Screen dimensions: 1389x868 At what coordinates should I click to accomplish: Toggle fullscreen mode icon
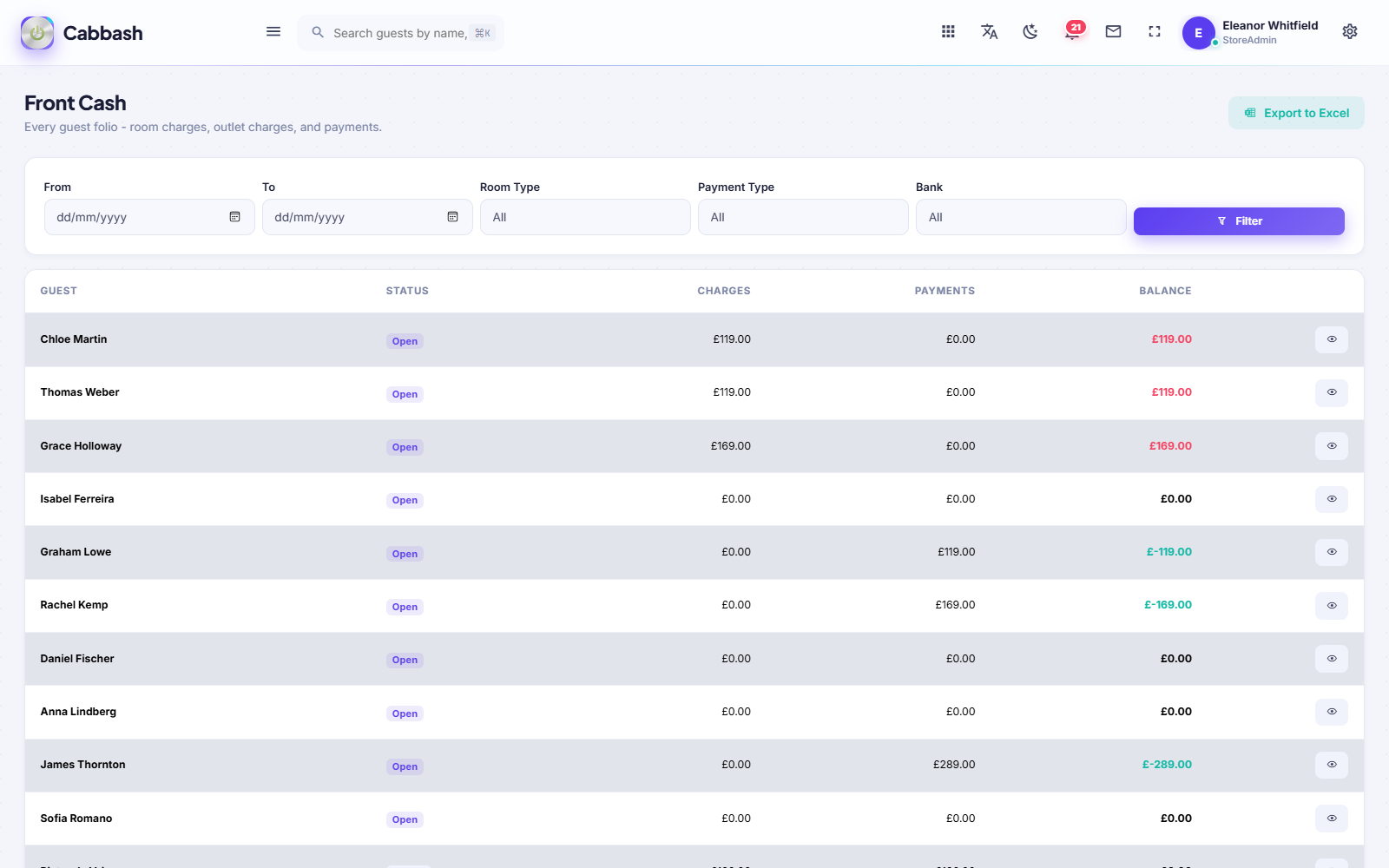click(x=1155, y=32)
